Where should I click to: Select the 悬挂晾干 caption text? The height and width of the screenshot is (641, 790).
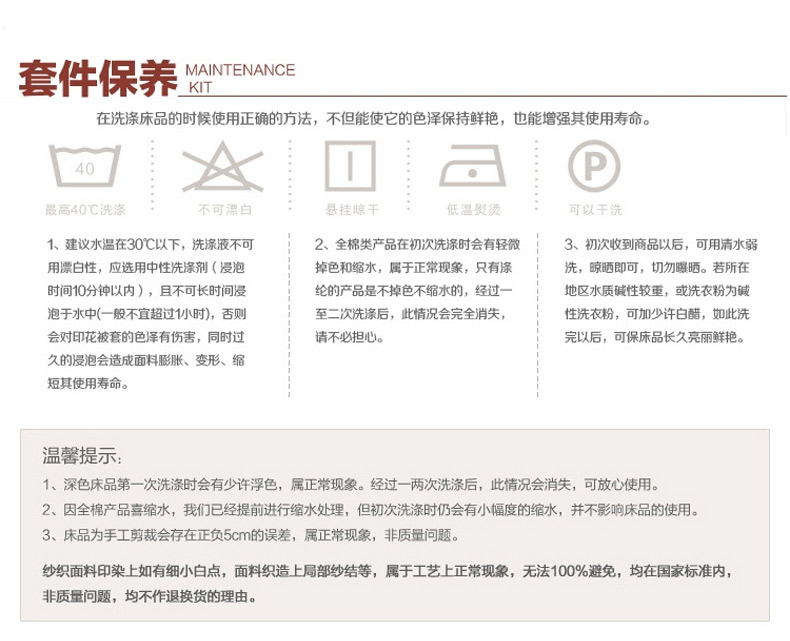[x=352, y=210]
